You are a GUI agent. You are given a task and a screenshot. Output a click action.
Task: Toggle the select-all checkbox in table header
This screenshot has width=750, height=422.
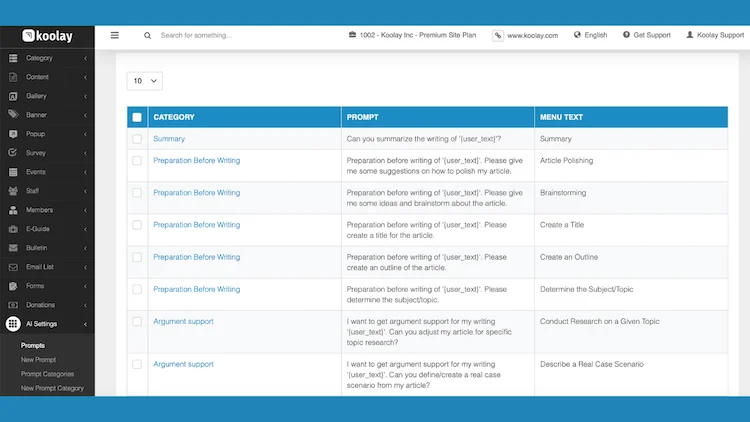tap(137, 117)
